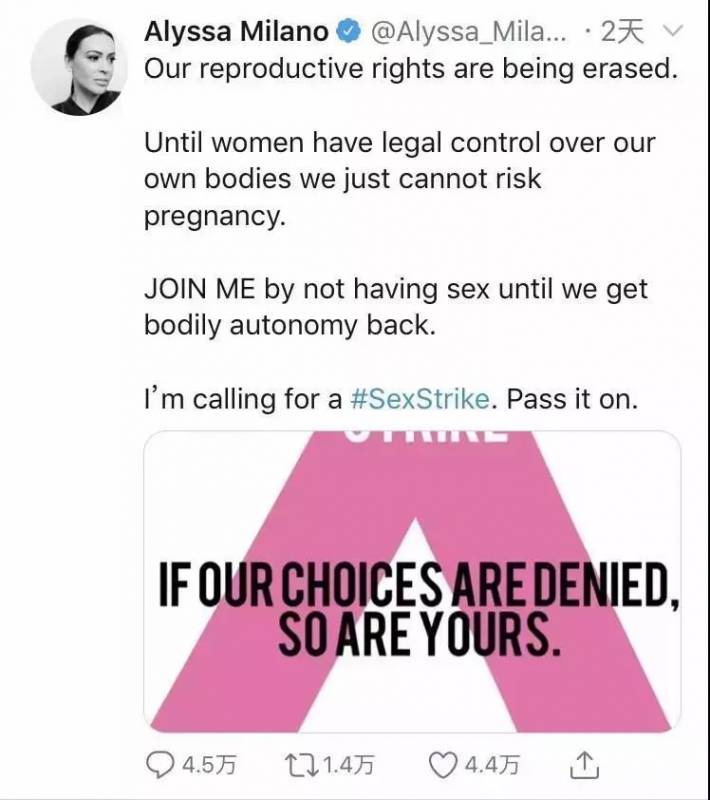Open the pink strike image attachment
Image resolution: width=710 pixels, height=800 pixels.
413,580
